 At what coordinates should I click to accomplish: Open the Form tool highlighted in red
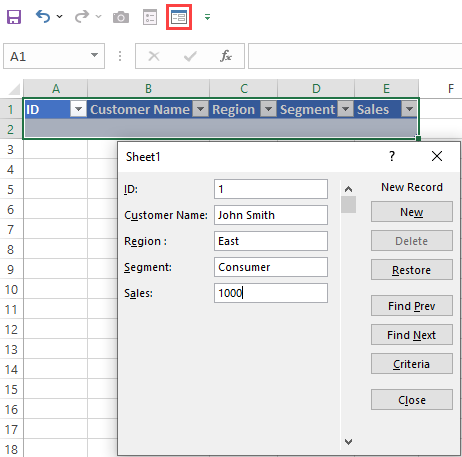(179, 17)
